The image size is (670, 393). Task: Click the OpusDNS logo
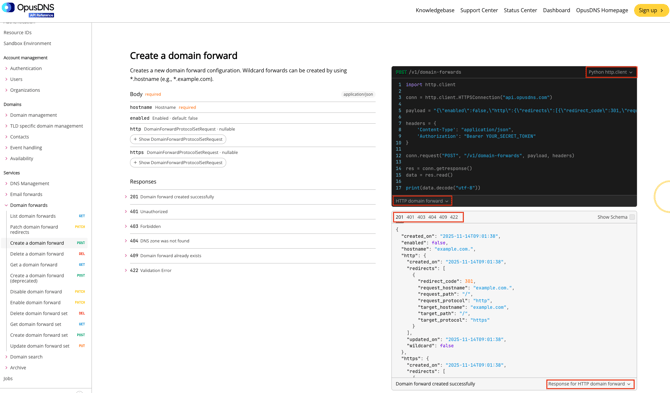pyautogui.click(x=28, y=9)
